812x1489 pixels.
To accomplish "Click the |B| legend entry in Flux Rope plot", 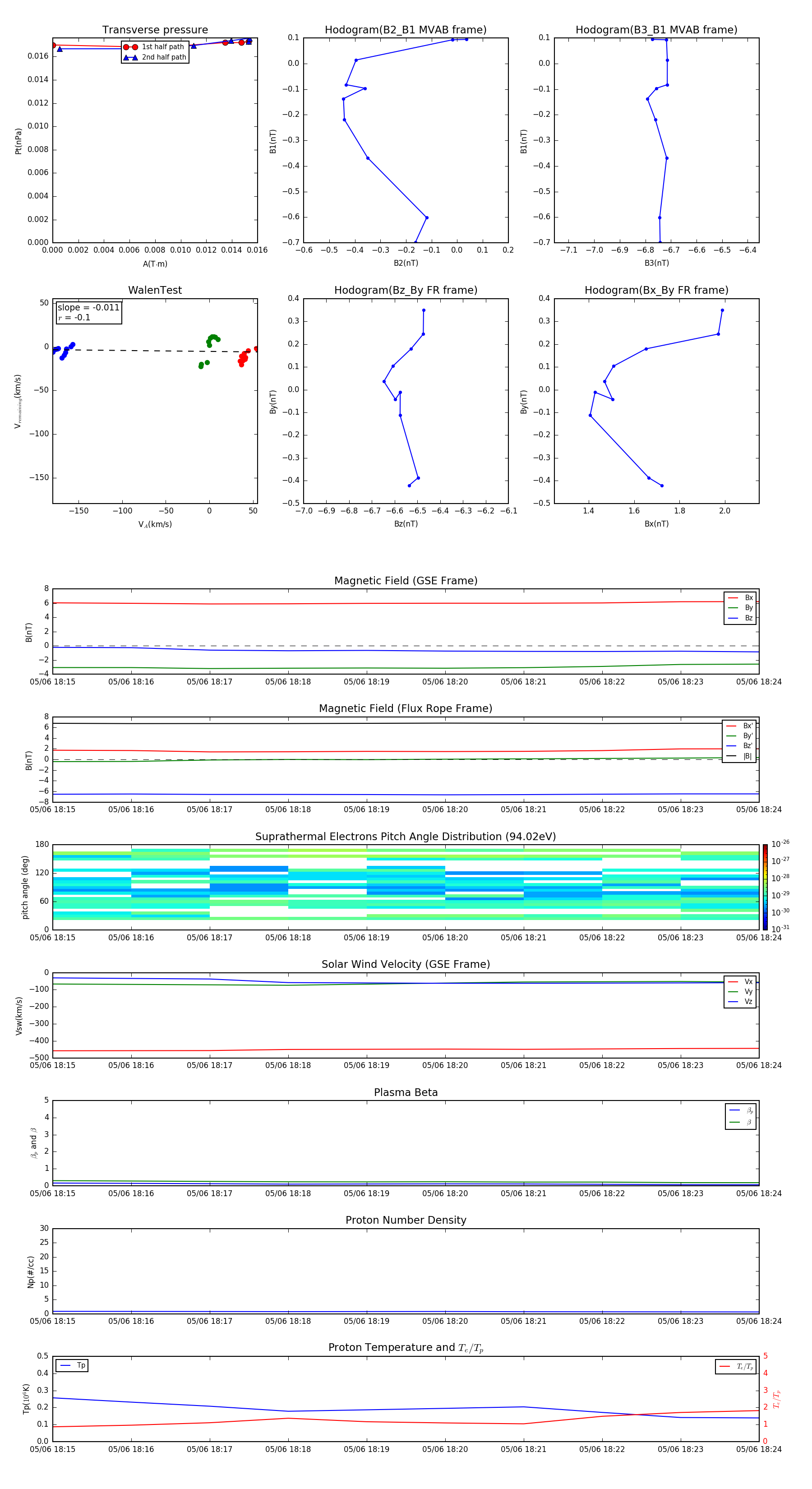I will coord(740,756).
